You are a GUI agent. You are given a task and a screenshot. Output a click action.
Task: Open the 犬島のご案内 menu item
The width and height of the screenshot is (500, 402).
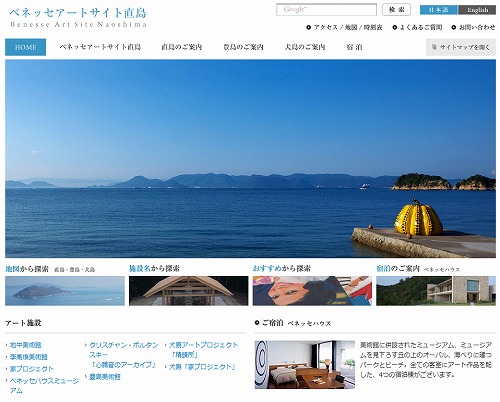[305, 47]
